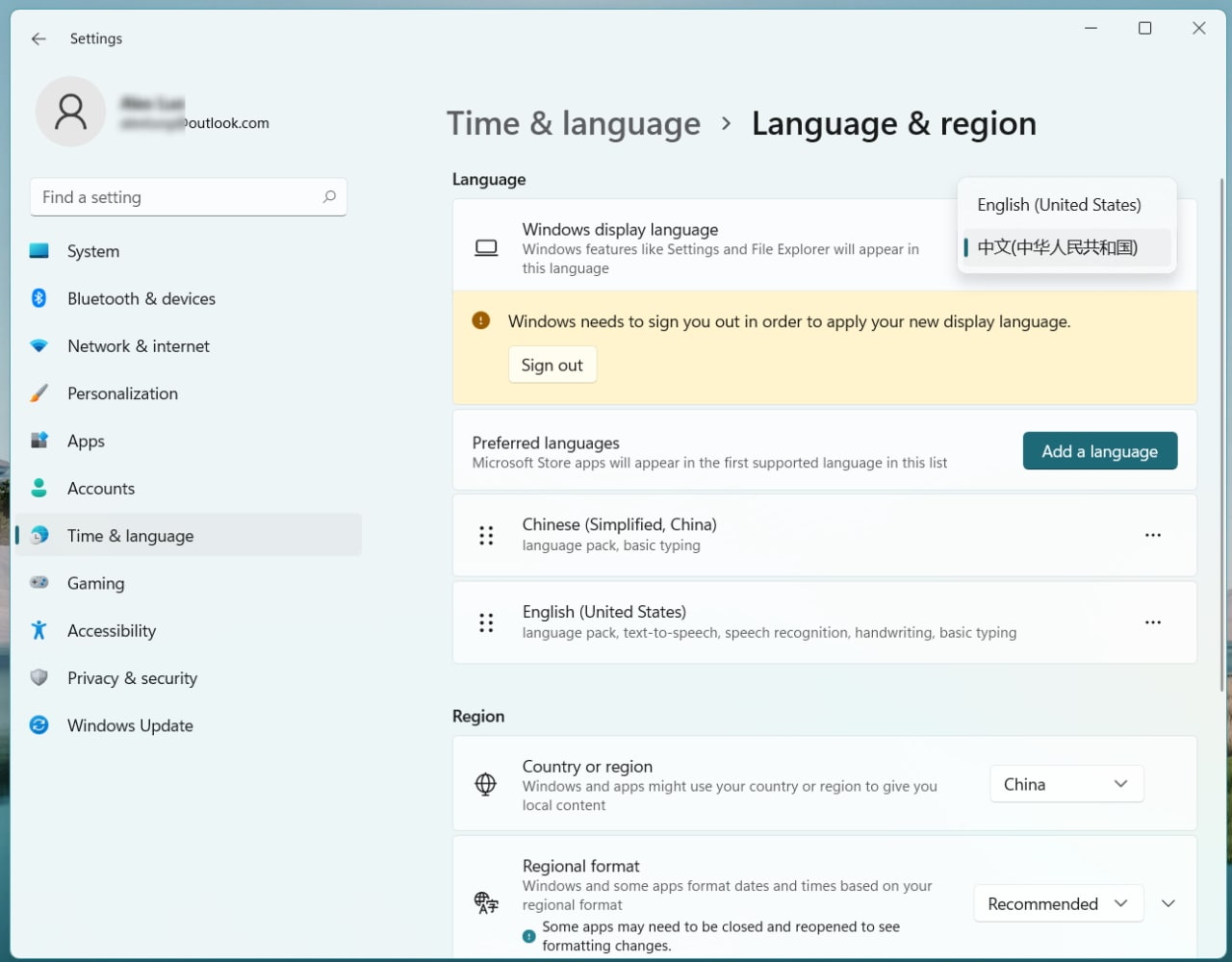The width and height of the screenshot is (1232, 962).
Task: Click the Privacy & security shield icon
Action: [38, 677]
